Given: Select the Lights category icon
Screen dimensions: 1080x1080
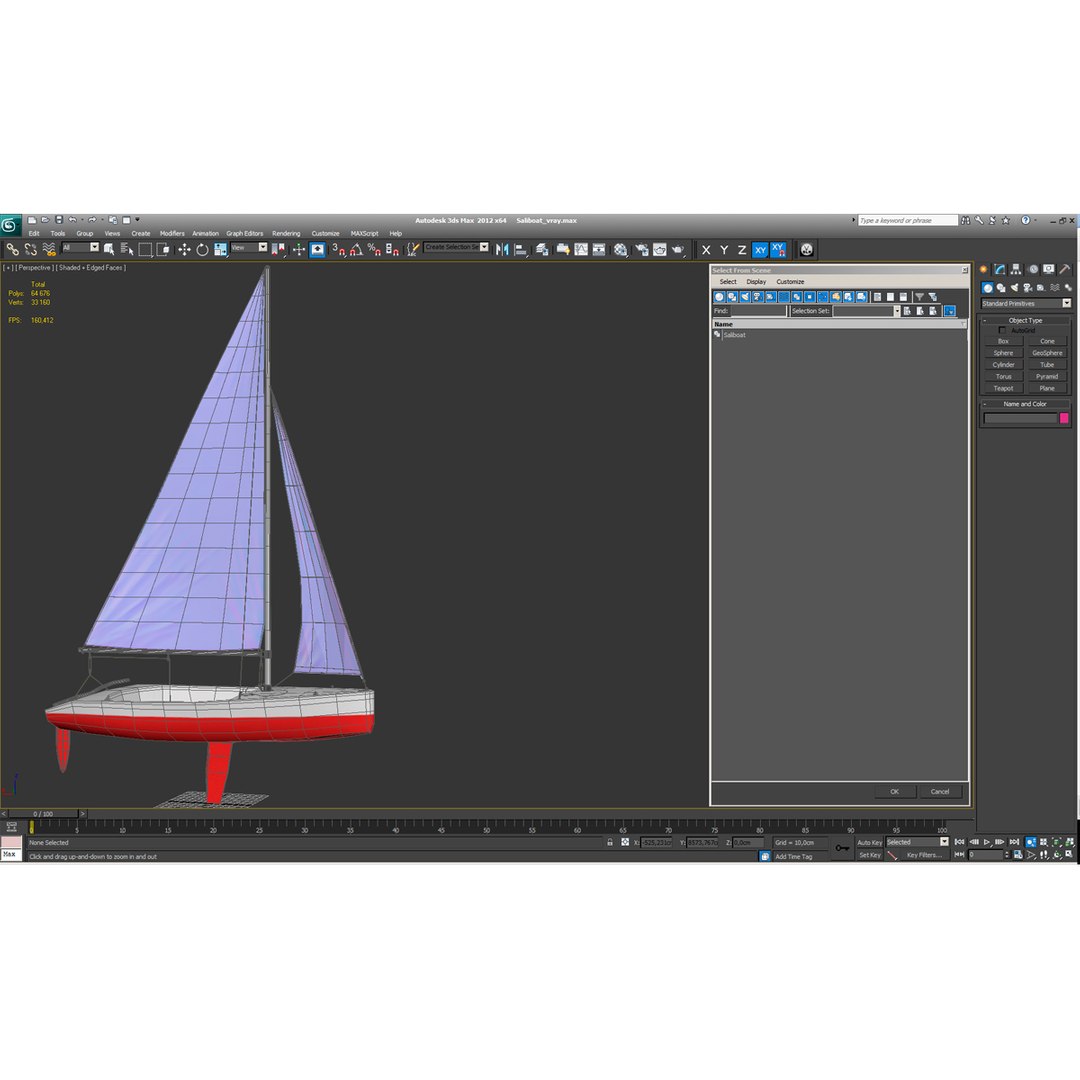Looking at the screenshot, I should (1014, 288).
